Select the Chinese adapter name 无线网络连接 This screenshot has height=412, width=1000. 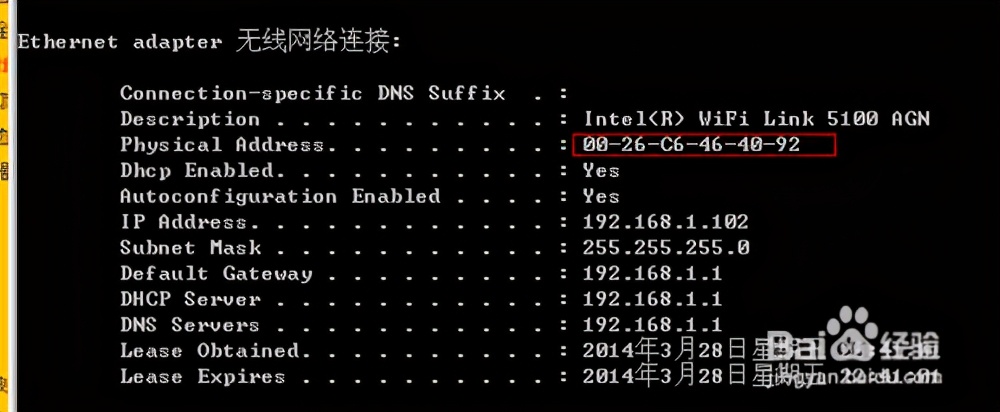[x=317, y=42]
